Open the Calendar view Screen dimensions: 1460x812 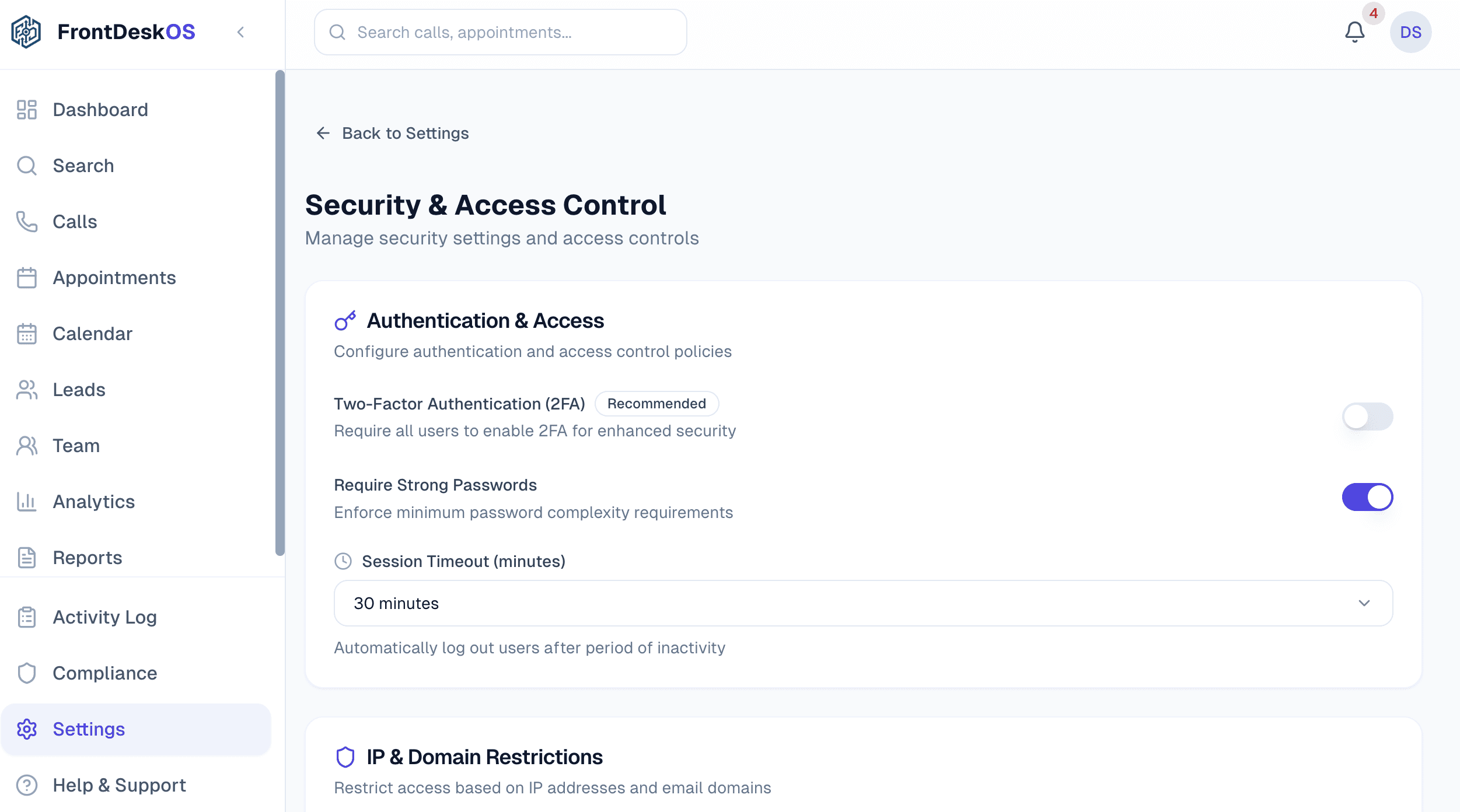[92, 334]
